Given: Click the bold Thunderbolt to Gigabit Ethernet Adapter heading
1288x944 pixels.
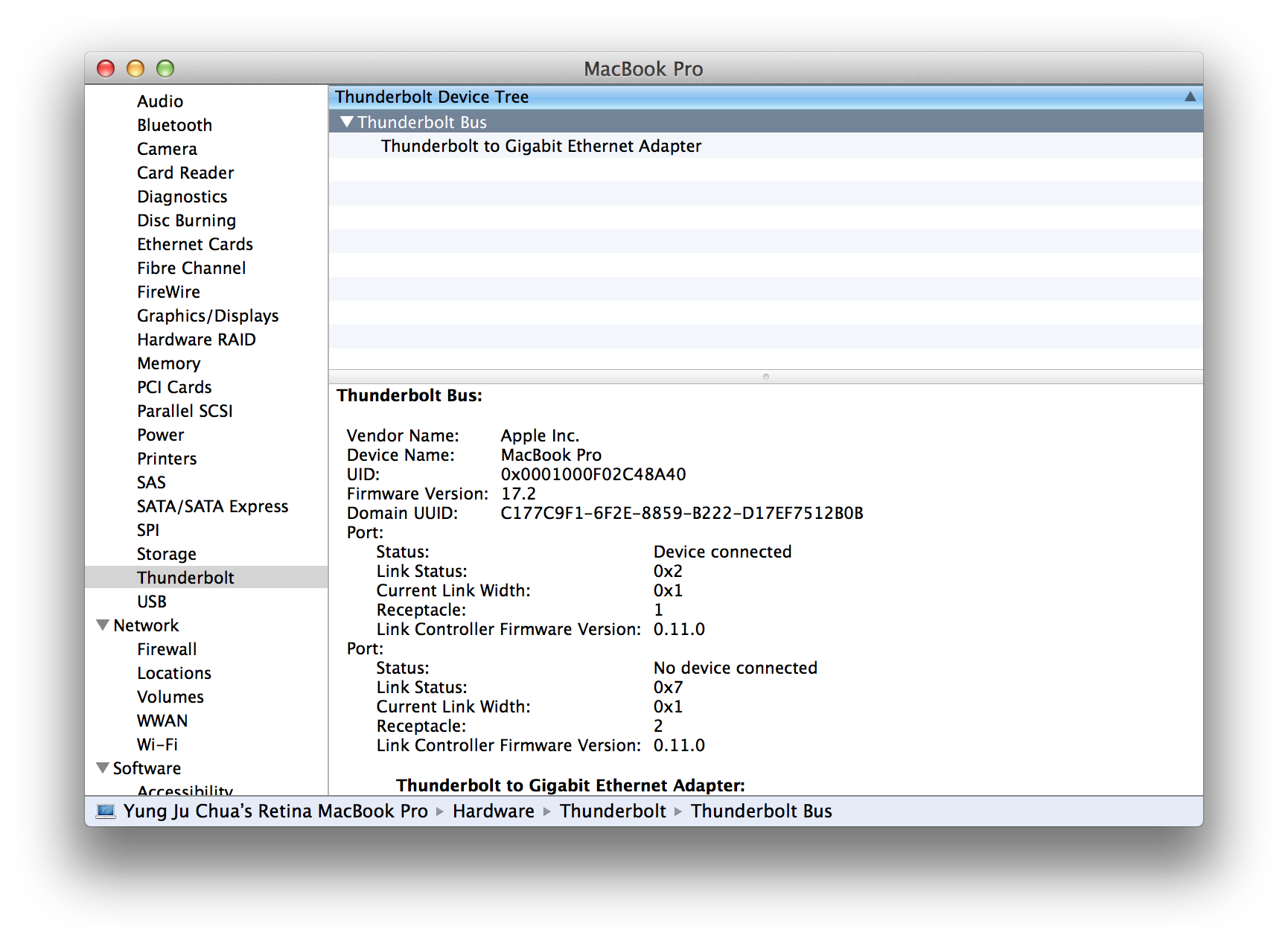Looking at the screenshot, I should coord(570,785).
